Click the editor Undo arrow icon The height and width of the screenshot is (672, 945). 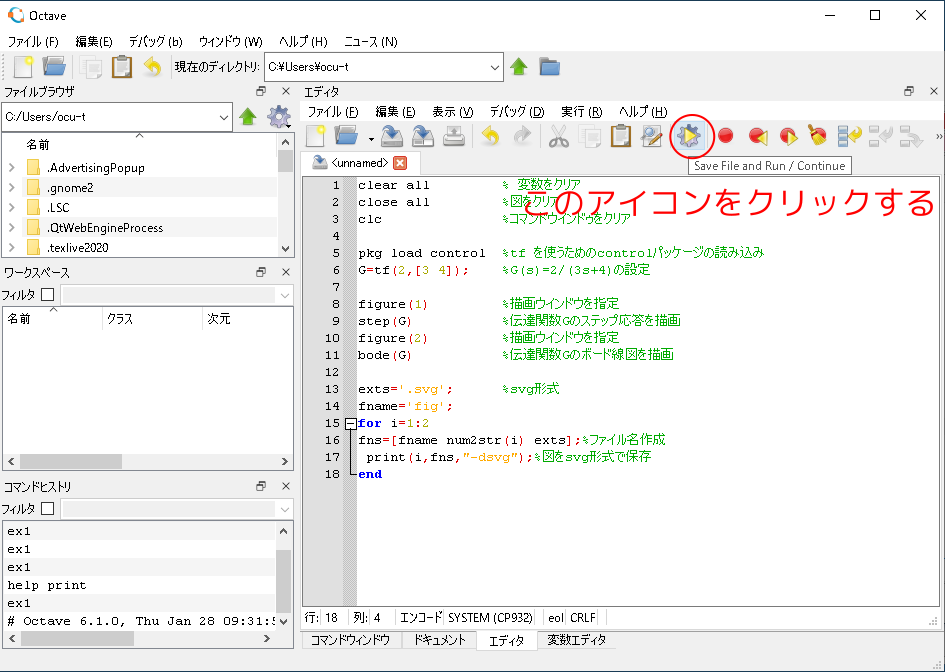coord(490,136)
